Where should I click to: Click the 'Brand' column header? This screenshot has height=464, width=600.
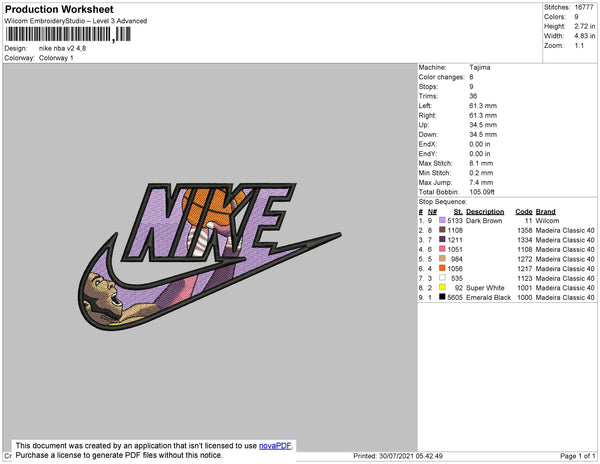tap(545, 212)
